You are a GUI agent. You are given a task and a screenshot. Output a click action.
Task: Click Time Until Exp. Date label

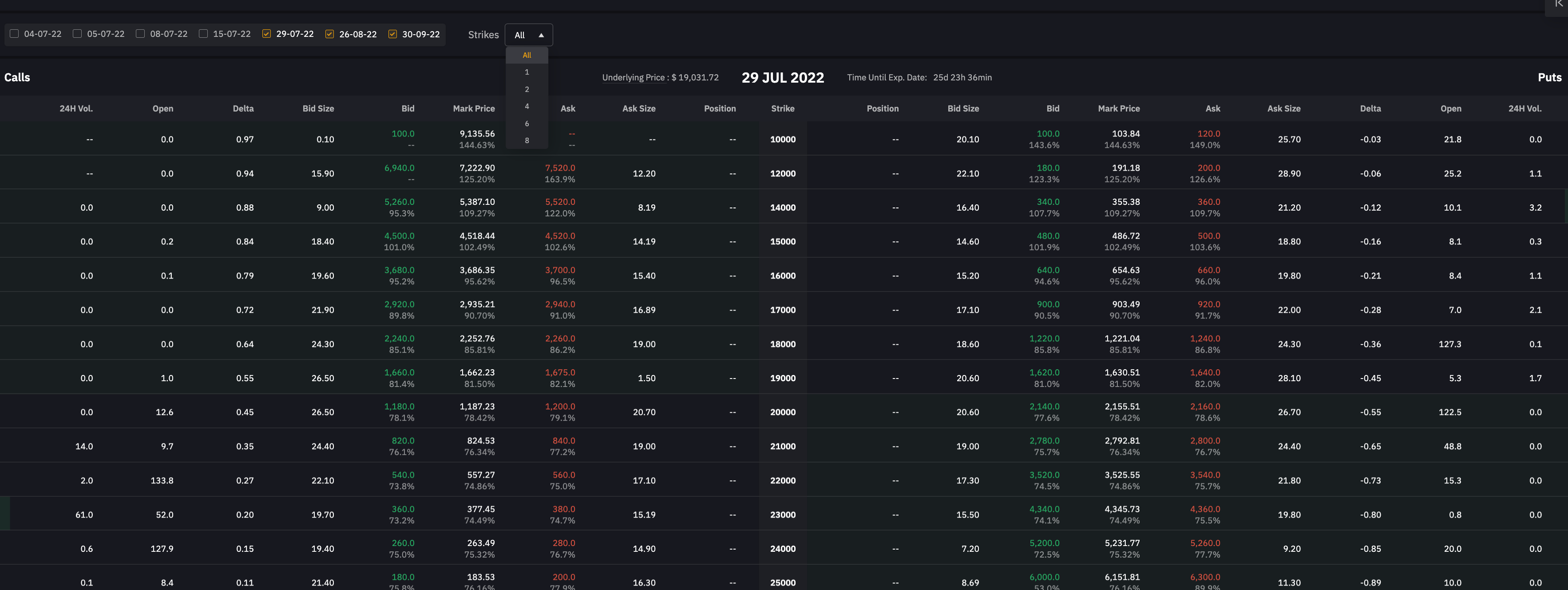click(887, 77)
